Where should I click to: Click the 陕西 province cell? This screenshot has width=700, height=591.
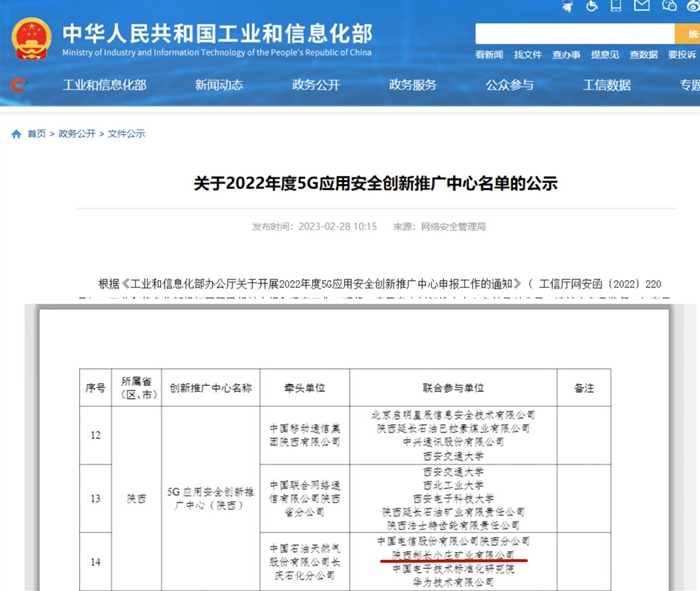137,499
